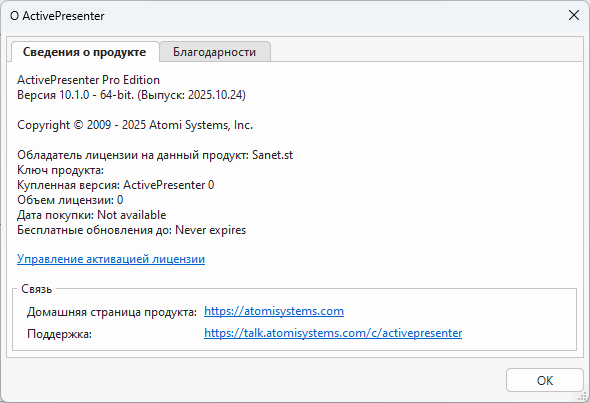Viewport: 590px width, 403px height.
Task: Open the https://atomisystems.com product homepage link
Action: click(274, 311)
